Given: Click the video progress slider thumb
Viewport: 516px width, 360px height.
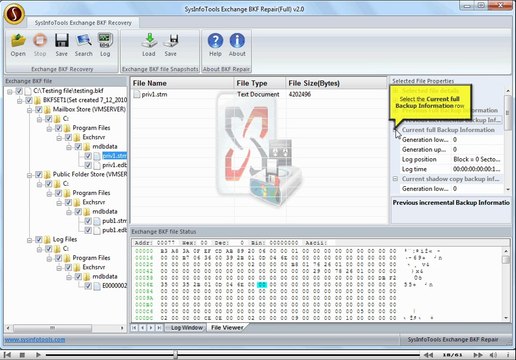Looking at the screenshot, I should point(176,355).
